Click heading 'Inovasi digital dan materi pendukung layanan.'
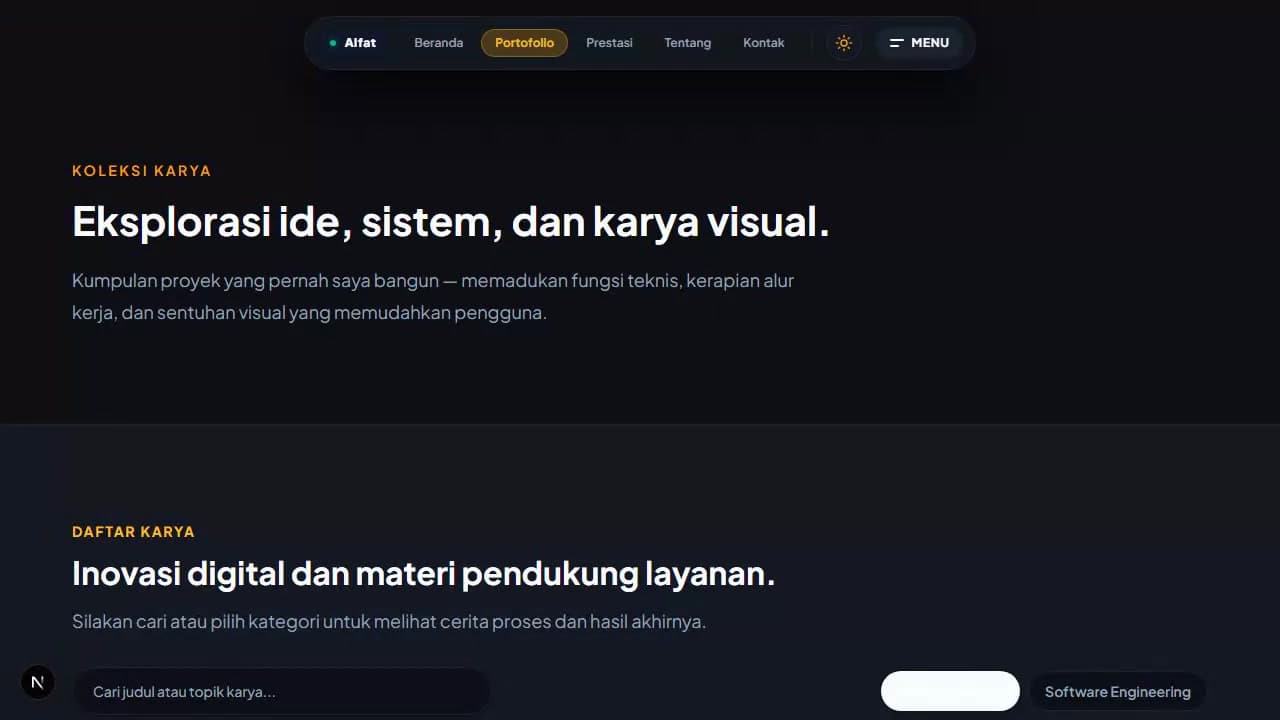The image size is (1280, 720). click(x=424, y=575)
